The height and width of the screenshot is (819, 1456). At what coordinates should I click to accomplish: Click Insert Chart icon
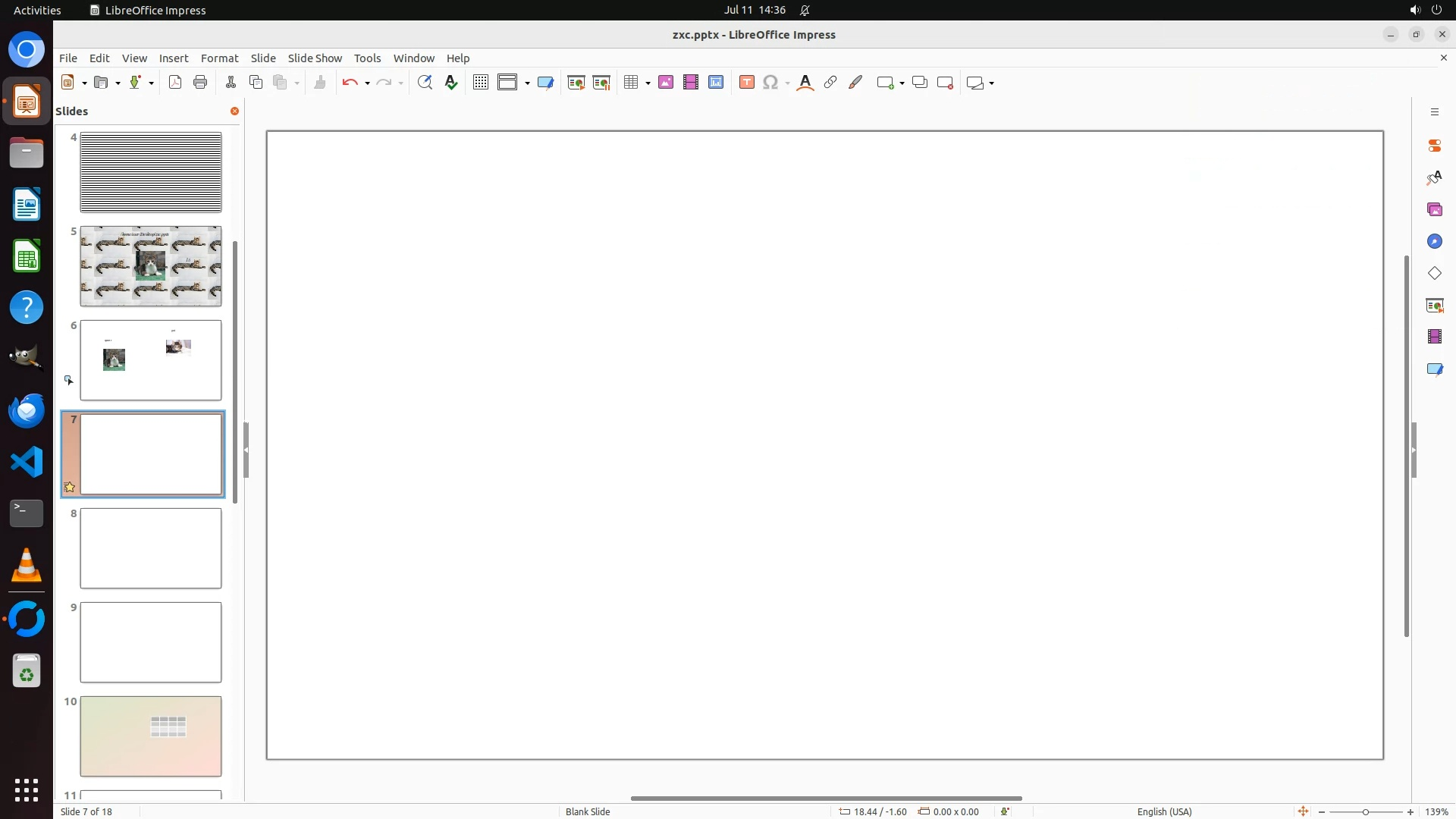[x=715, y=83]
